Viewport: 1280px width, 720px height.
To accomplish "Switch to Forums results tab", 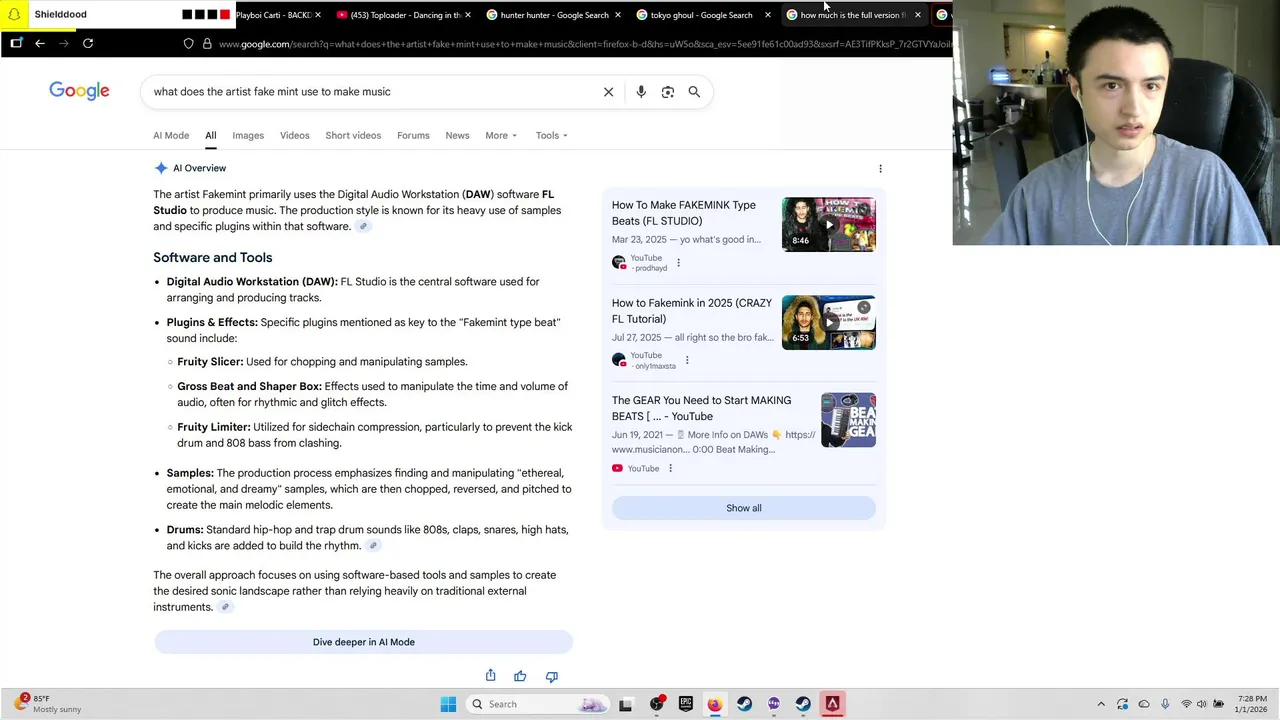I will point(413,136).
